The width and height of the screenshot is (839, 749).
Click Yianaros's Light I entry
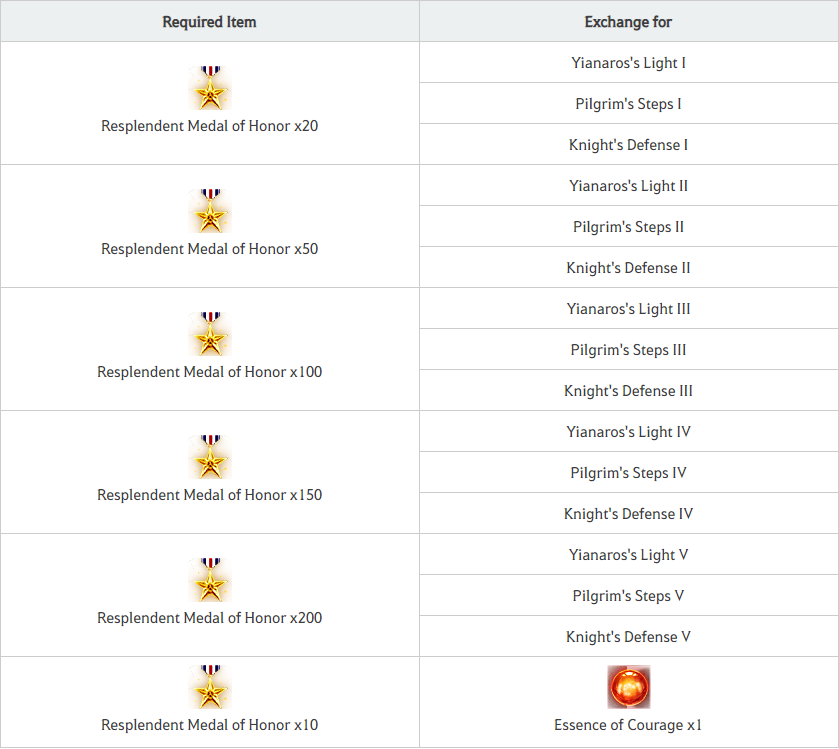[629, 63]
